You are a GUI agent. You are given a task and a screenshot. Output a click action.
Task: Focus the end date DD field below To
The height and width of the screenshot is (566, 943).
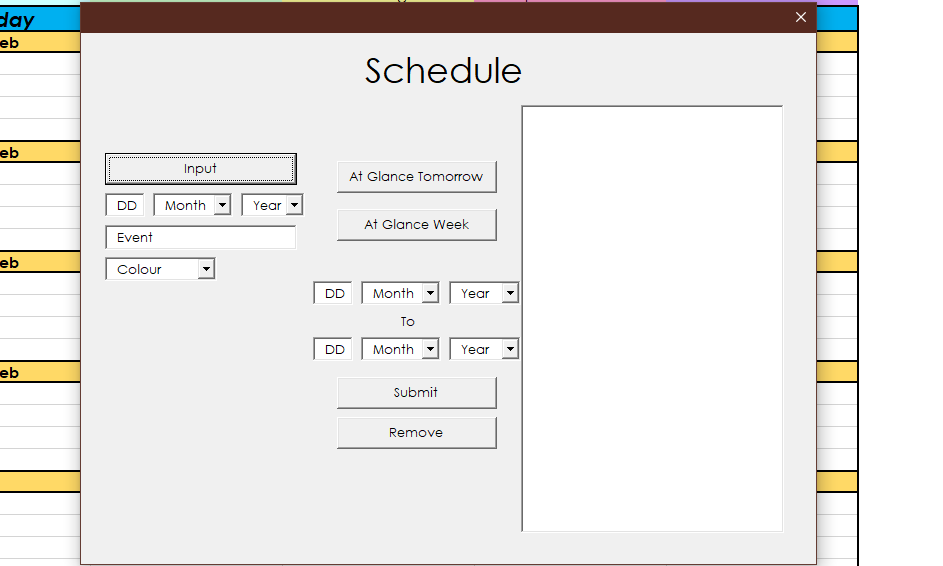[333, 349]
